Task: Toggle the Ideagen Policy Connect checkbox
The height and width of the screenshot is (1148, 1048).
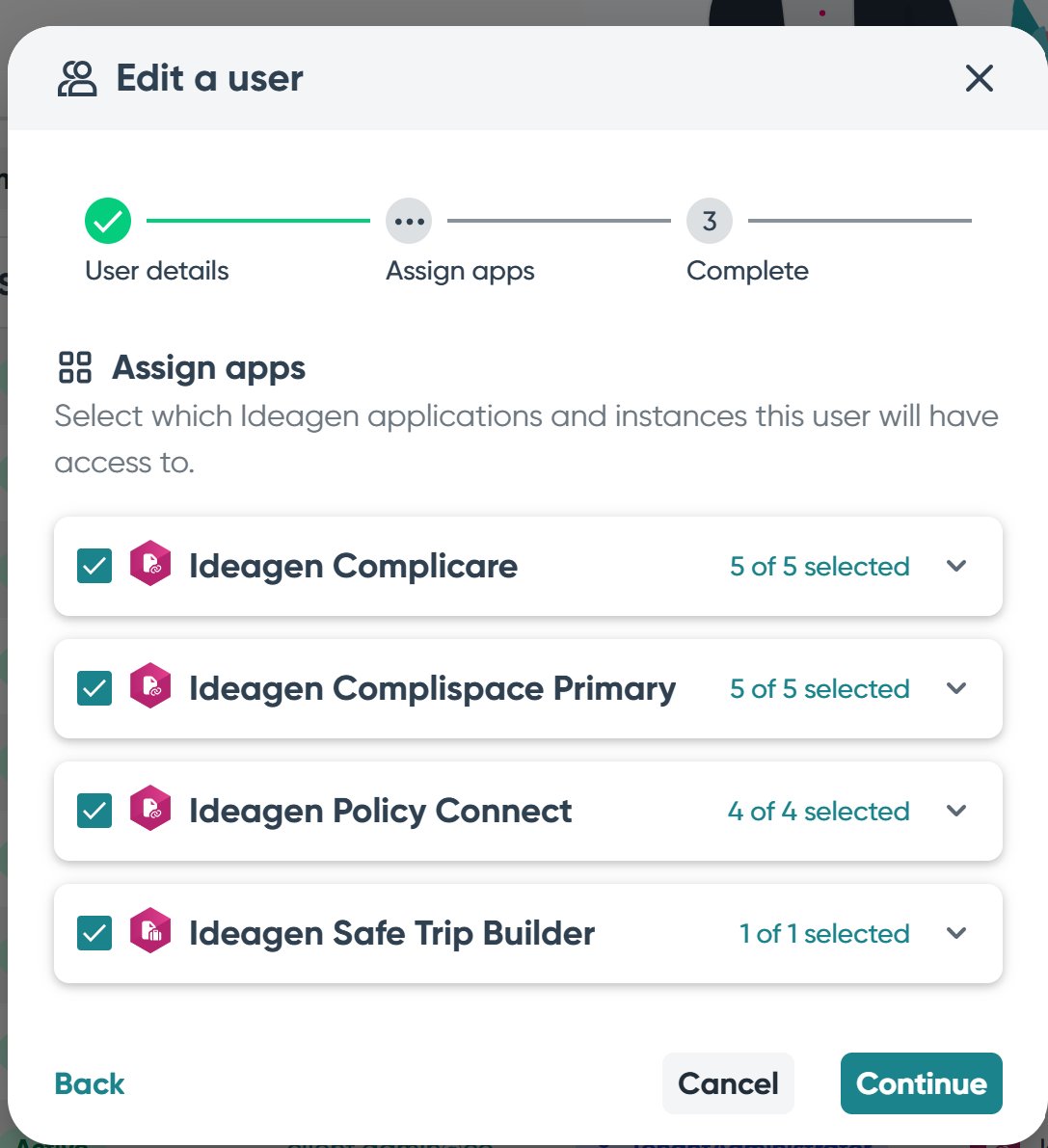Action: tap(94, 811)
